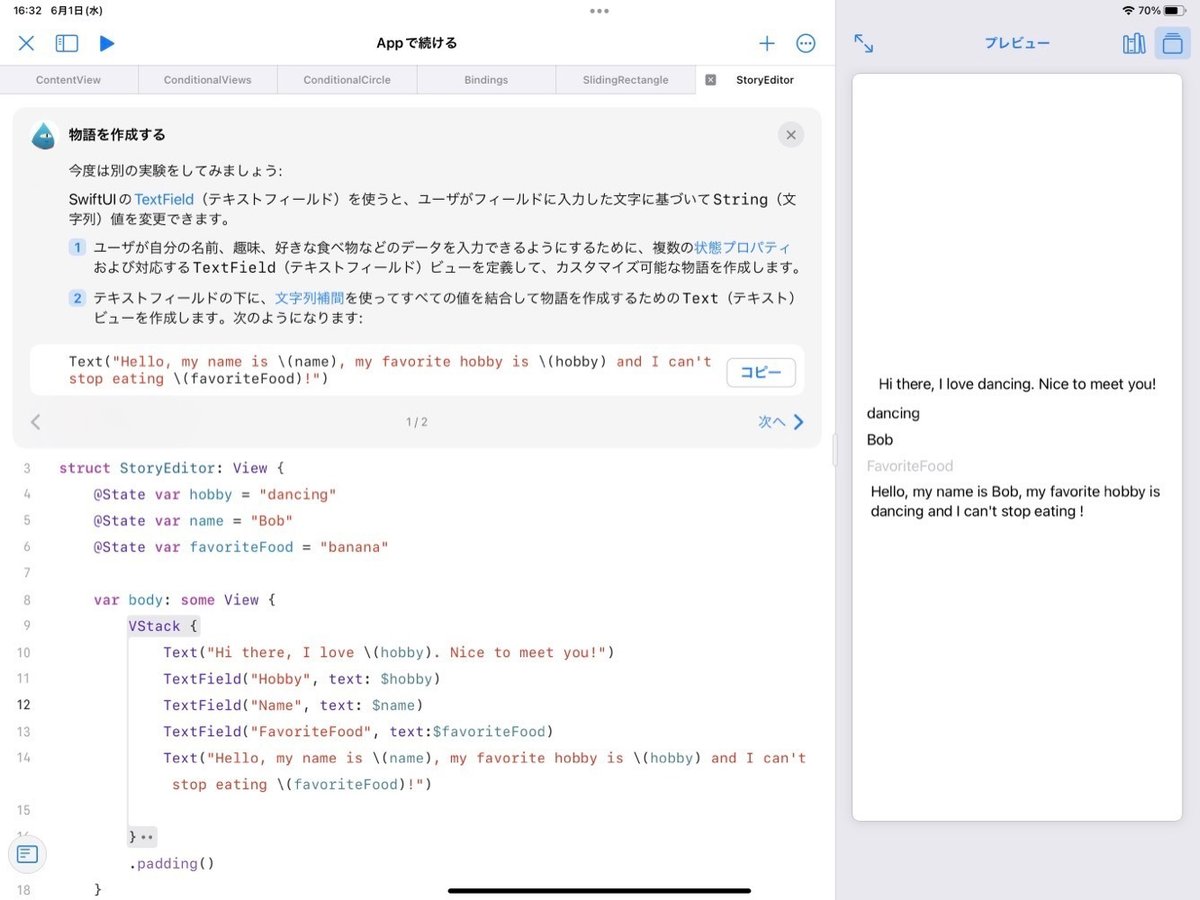Tap the 16:32 clock in status bar
1200x900 pixels.
27,10
